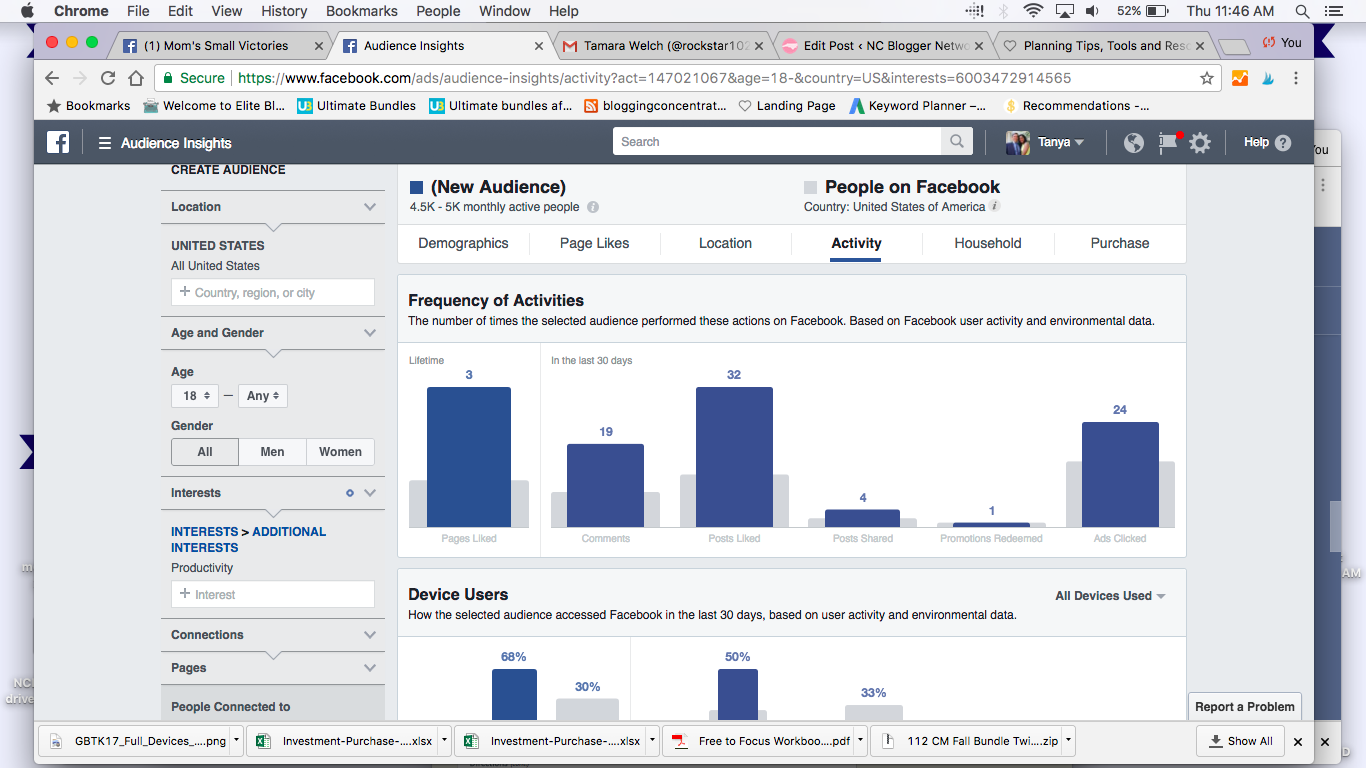Click Report a Problem button
Image resolution: width=1366 pixels, height=768 pixels.
coord(1245,707)
